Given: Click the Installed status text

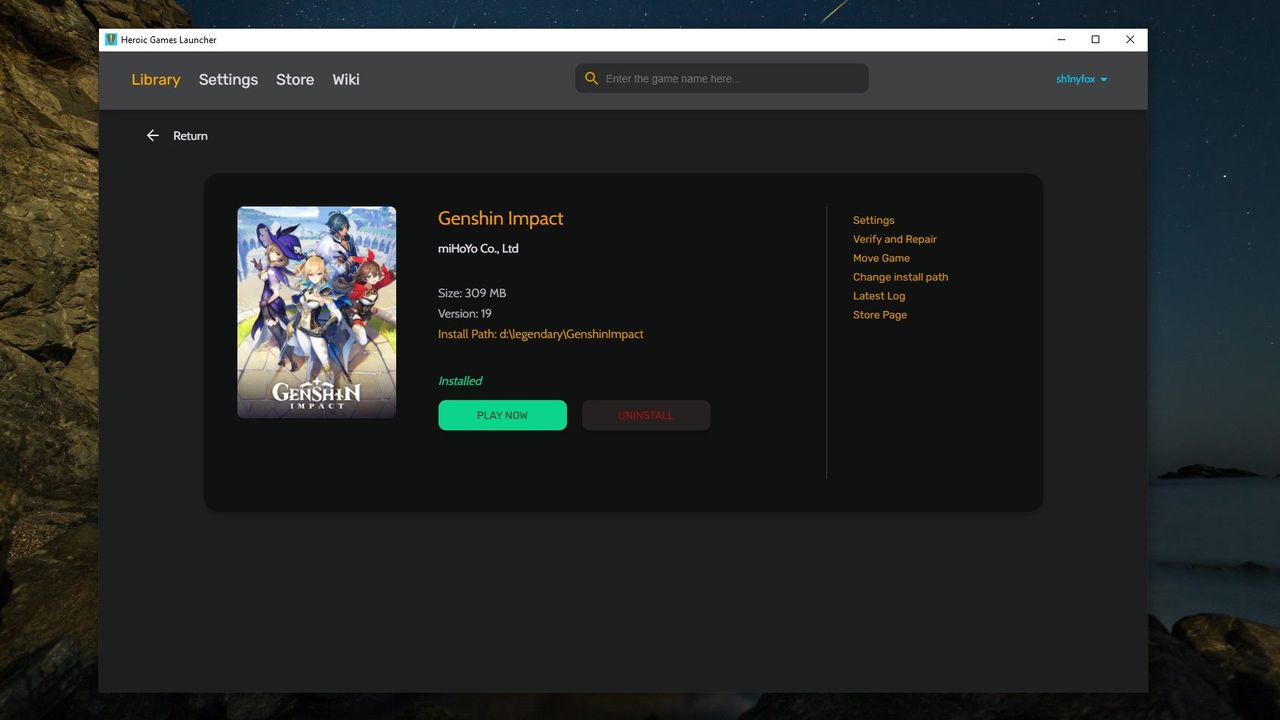Looking at the screenshot, I should coord(460,381).
